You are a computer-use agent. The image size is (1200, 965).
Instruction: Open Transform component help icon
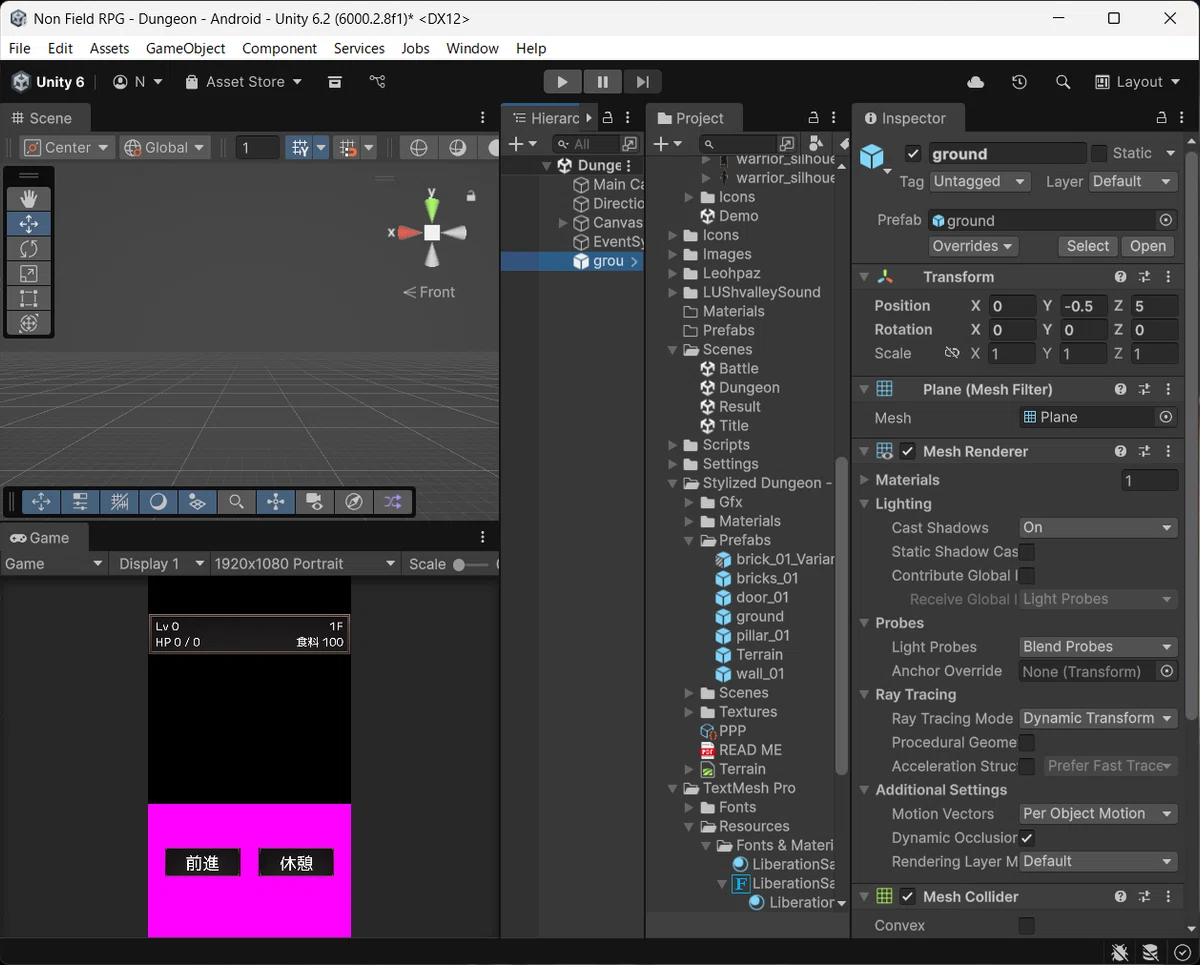point(1121,277)
